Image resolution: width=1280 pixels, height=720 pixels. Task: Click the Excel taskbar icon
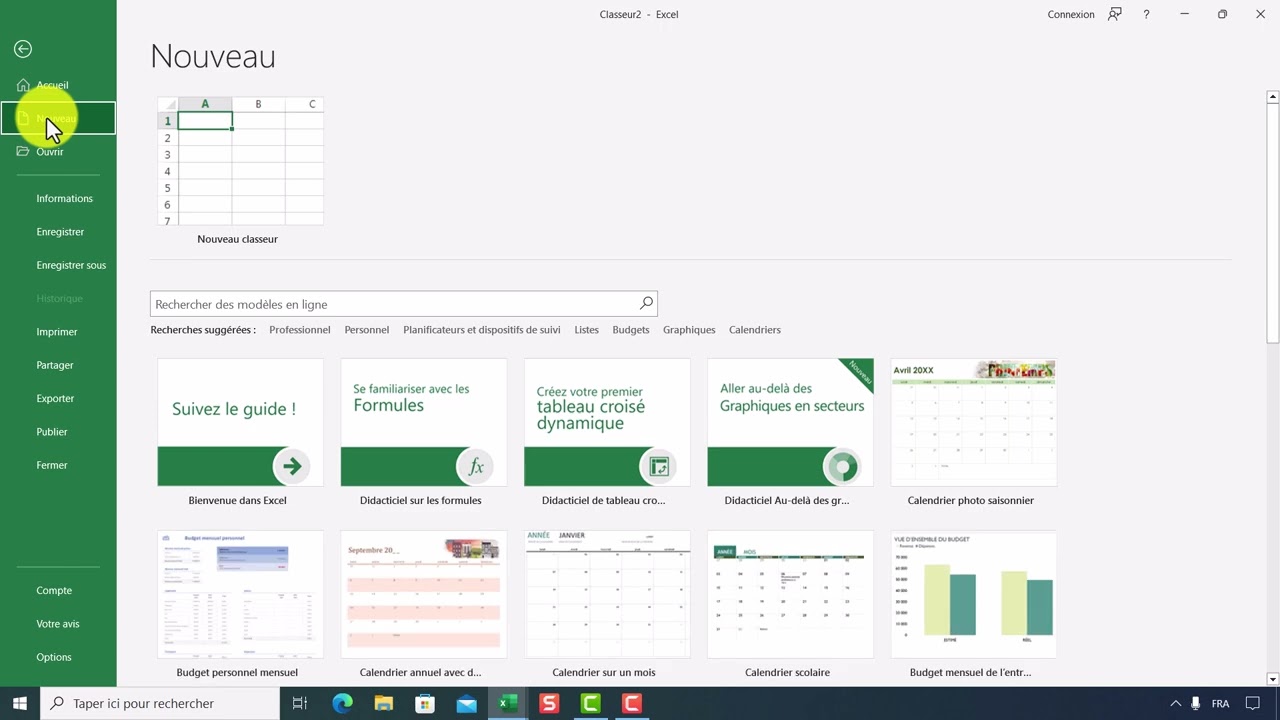508,703
